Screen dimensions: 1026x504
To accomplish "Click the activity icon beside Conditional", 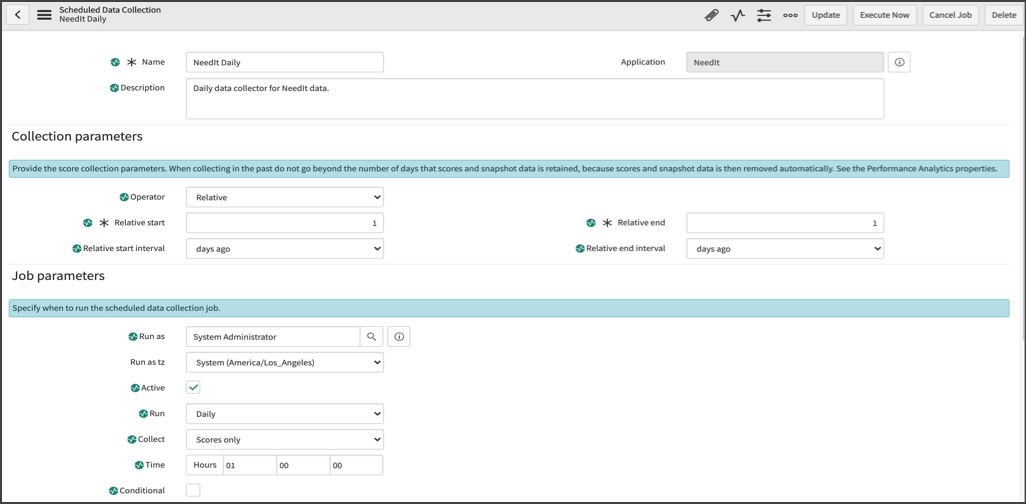I will pyautogui.click(x=114, y=490).
